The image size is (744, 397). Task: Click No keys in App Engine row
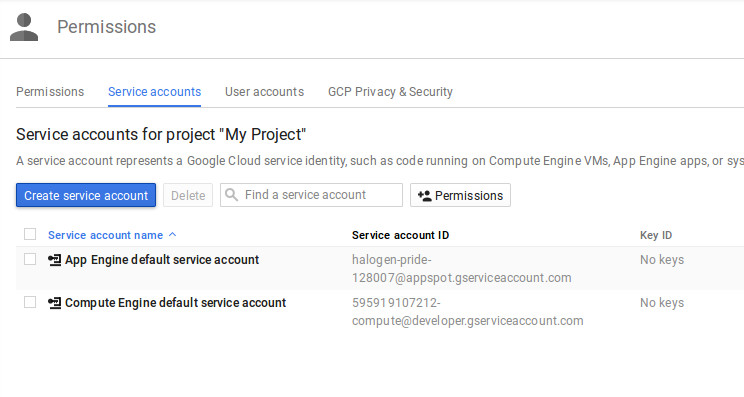coord(662,260)
